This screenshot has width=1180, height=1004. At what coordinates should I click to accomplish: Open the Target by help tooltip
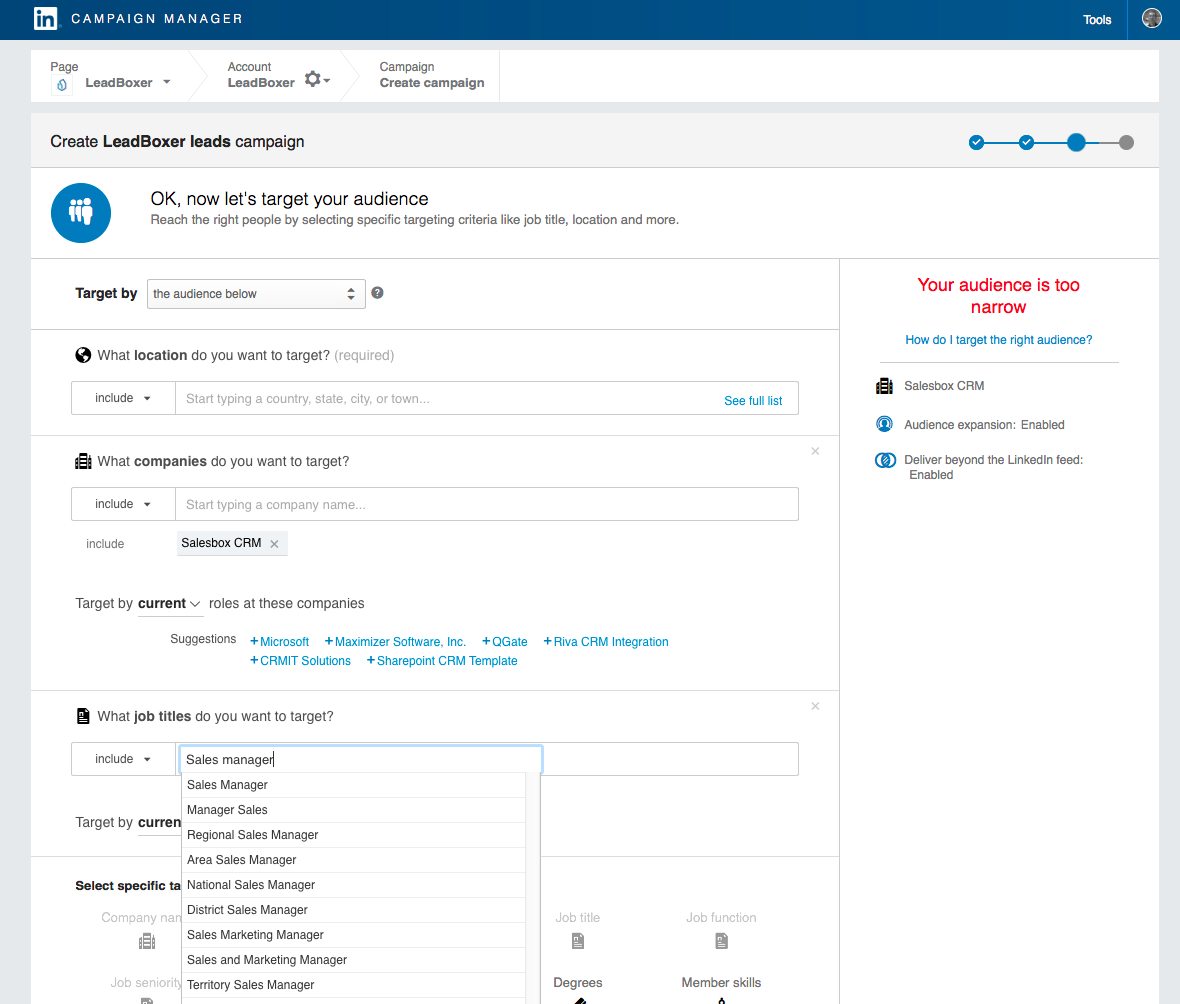click(x=377, y=293)
